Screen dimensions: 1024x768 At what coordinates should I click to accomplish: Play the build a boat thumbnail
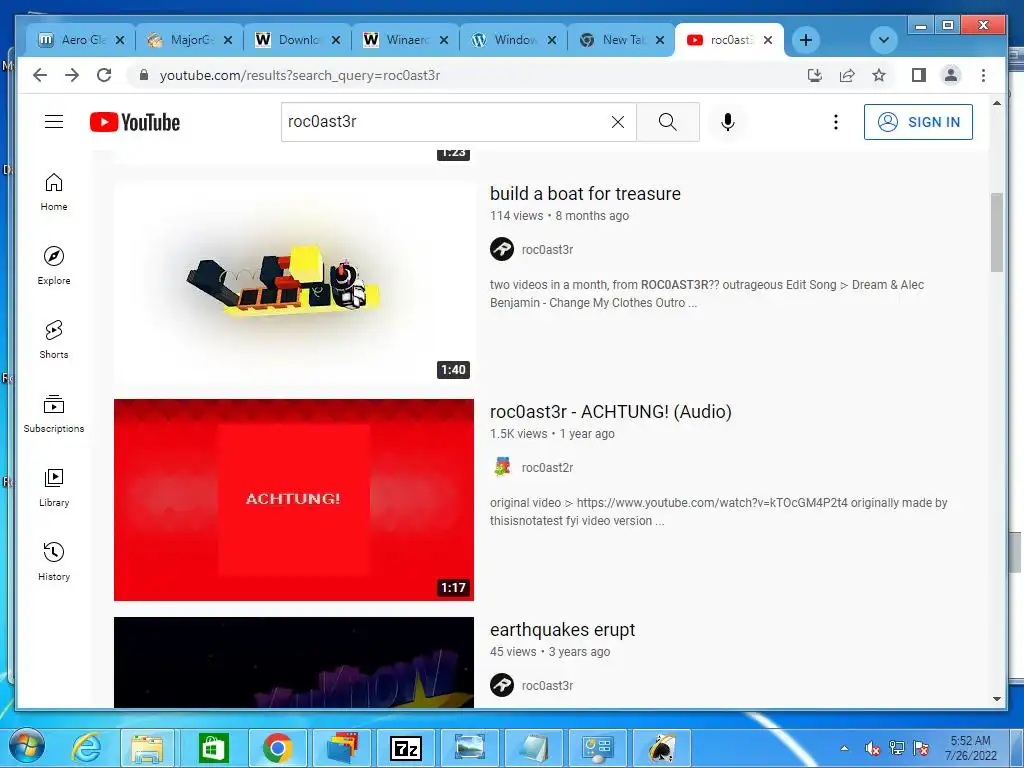coord(294,282)
